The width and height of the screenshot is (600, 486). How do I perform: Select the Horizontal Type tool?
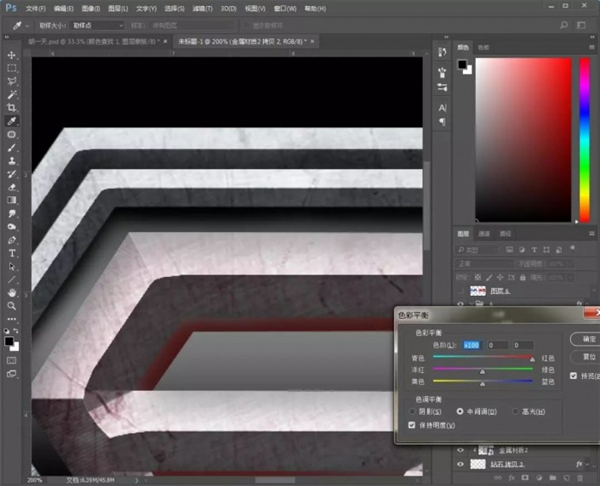pos(12,253)
